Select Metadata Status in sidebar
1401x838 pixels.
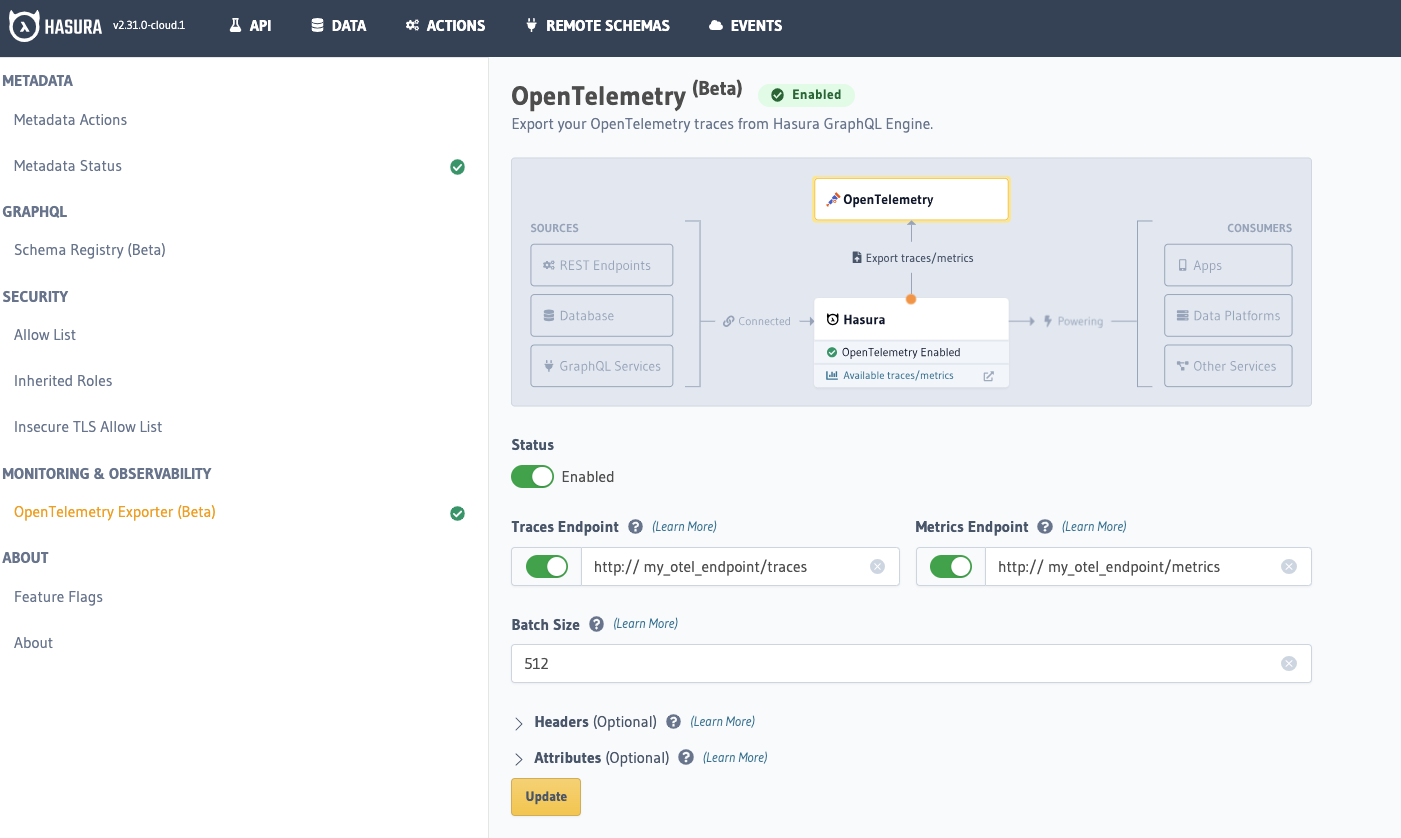pos(68,166)
